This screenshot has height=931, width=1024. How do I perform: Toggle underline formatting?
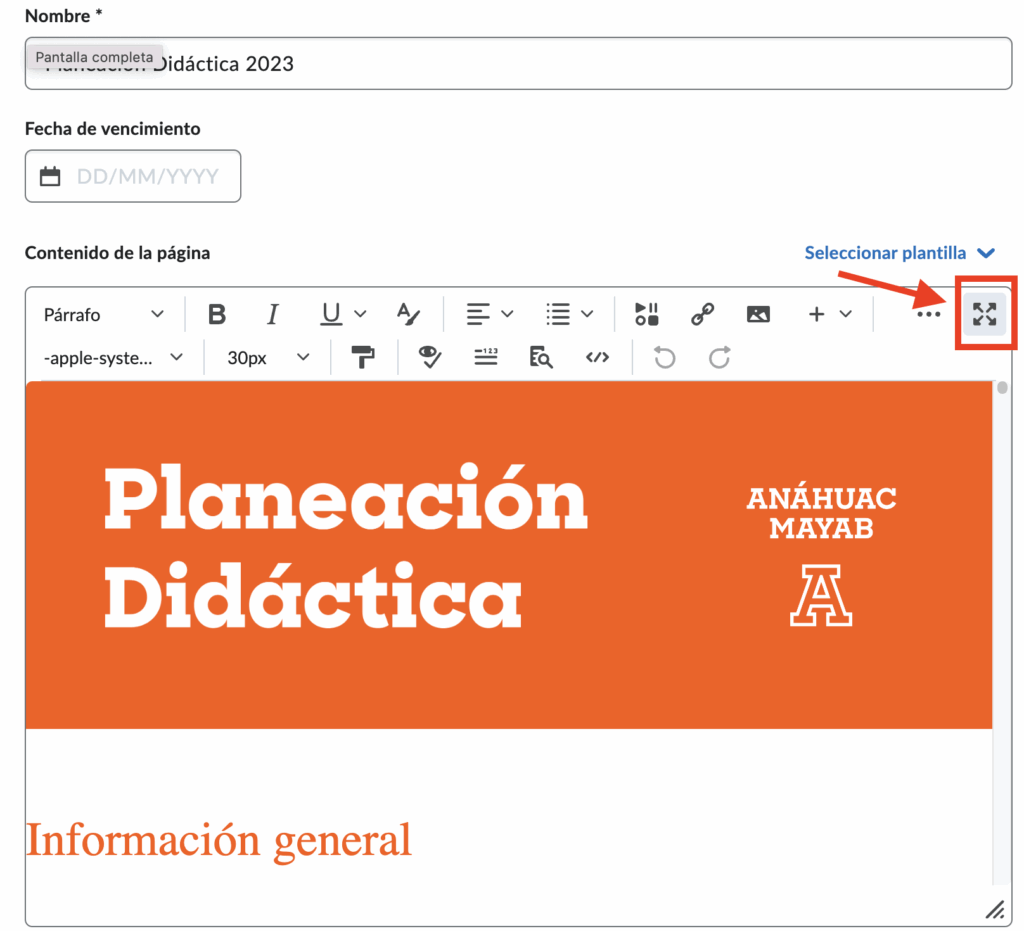pos(331,314)
